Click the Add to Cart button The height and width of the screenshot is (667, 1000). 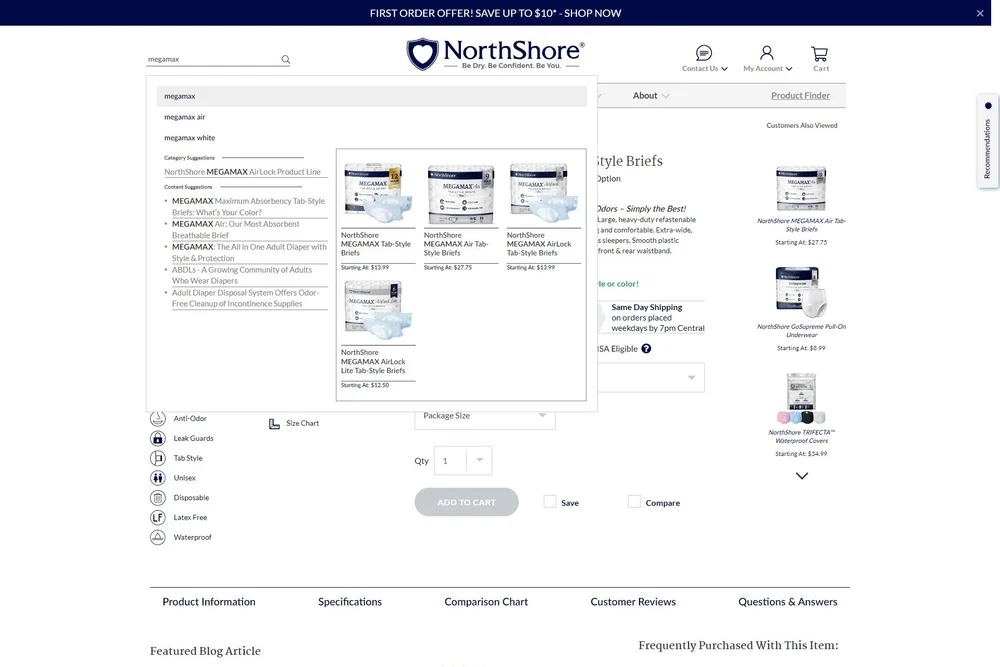pyautogui.click(x=466, y=502)
